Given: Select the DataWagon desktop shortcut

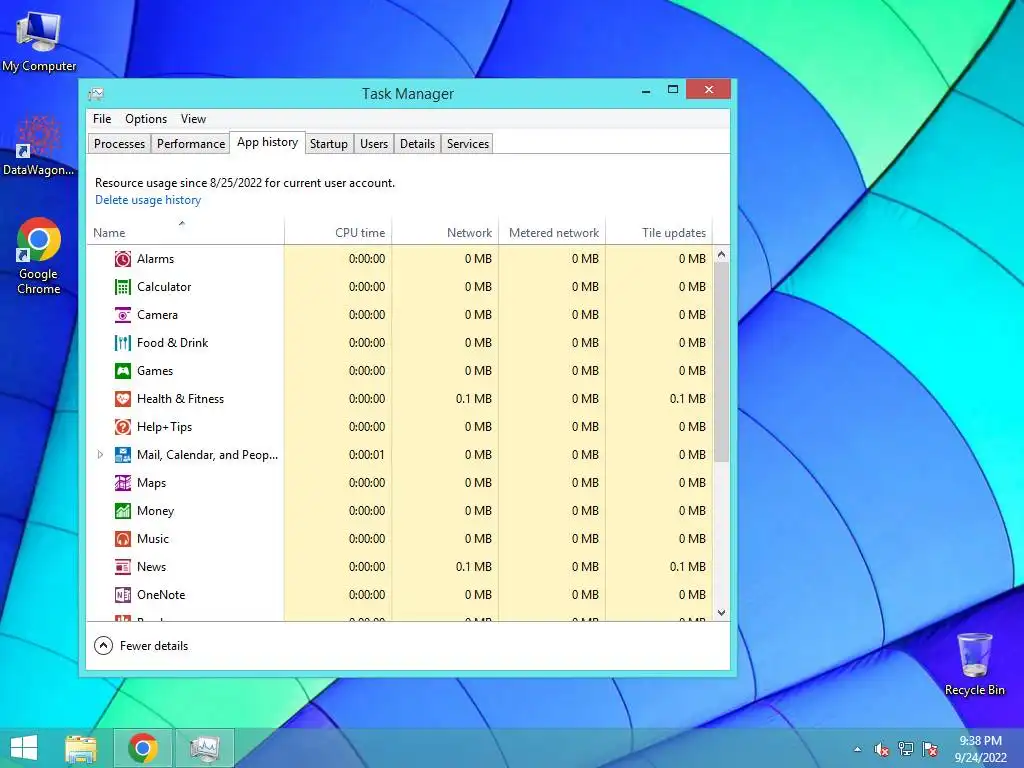Looking at the screenshot, I should coord(39,146).
